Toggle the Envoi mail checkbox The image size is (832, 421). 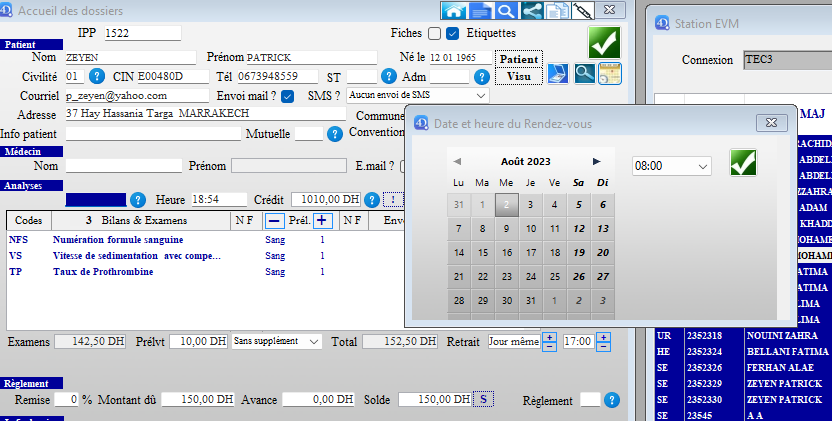pyautogui.click(x=288, y=96)
